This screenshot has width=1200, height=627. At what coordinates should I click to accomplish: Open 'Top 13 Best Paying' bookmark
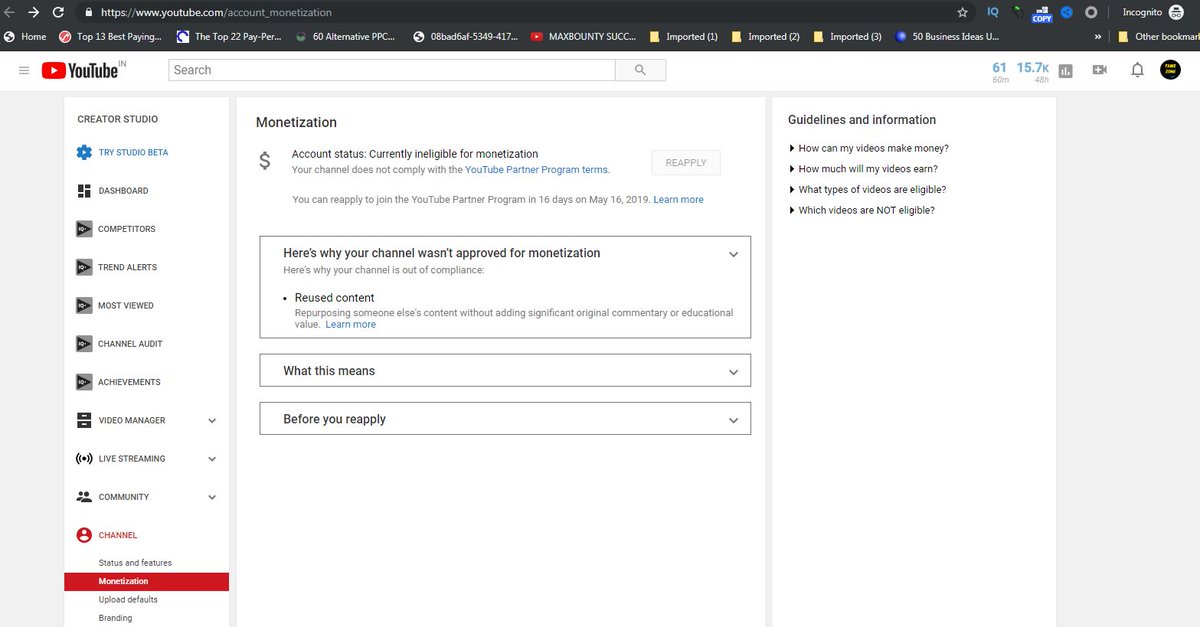pos(110,37)
